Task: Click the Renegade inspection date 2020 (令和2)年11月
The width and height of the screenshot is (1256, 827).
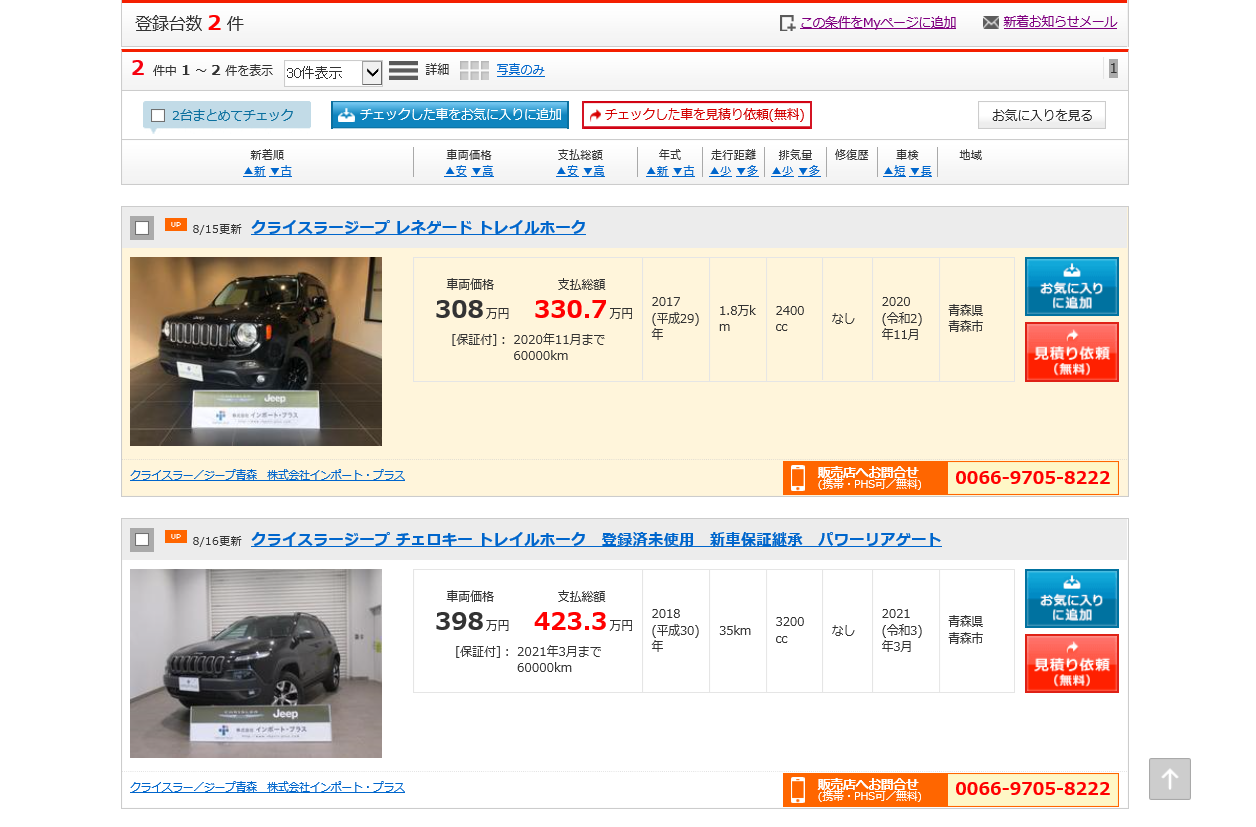Action: [x=902, y=318]
